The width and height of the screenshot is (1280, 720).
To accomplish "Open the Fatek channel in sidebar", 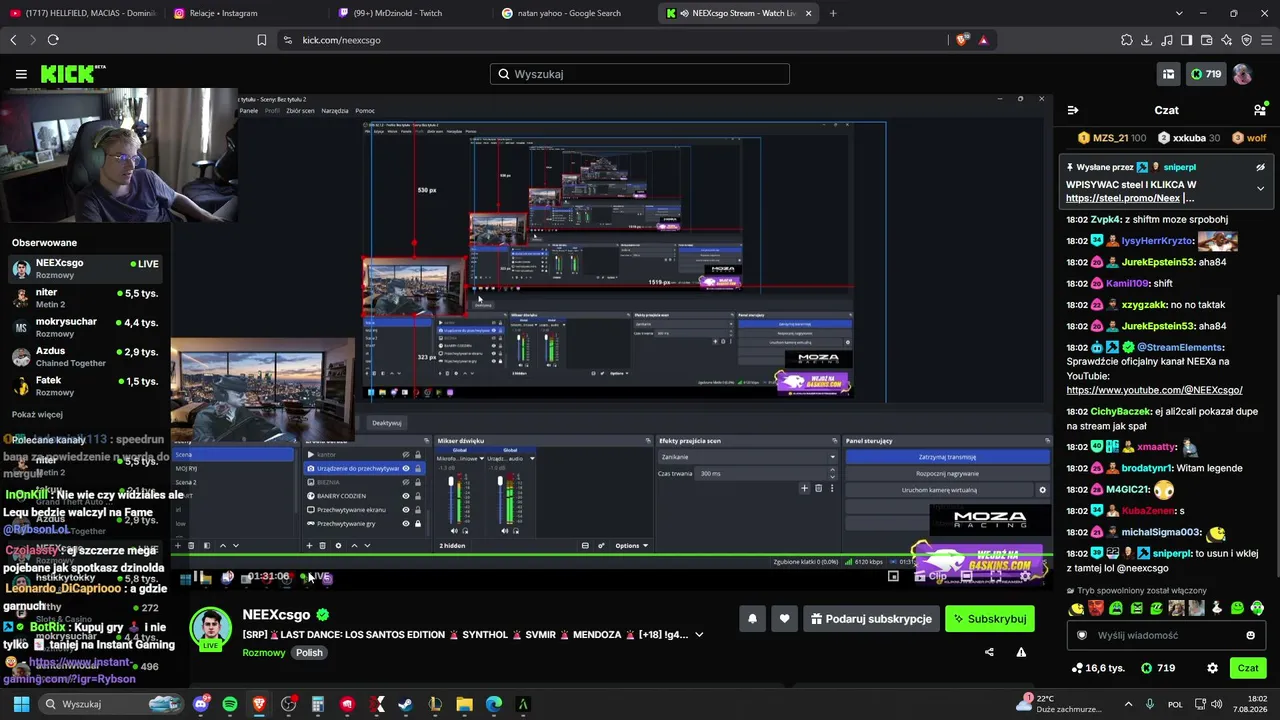I will [x=85, y=385].
